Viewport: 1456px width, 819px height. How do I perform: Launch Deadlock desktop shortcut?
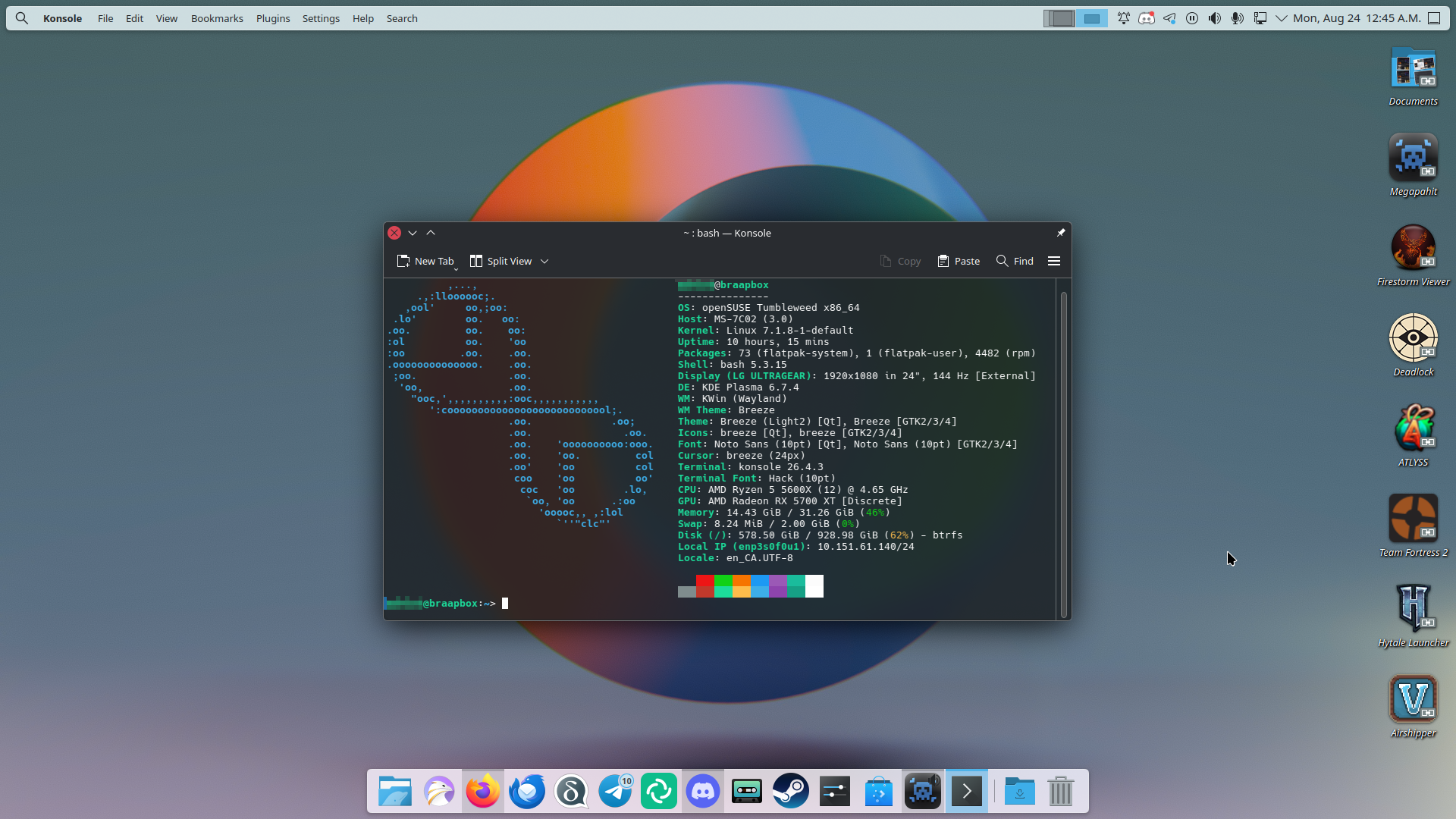(x=1414, y=347)
